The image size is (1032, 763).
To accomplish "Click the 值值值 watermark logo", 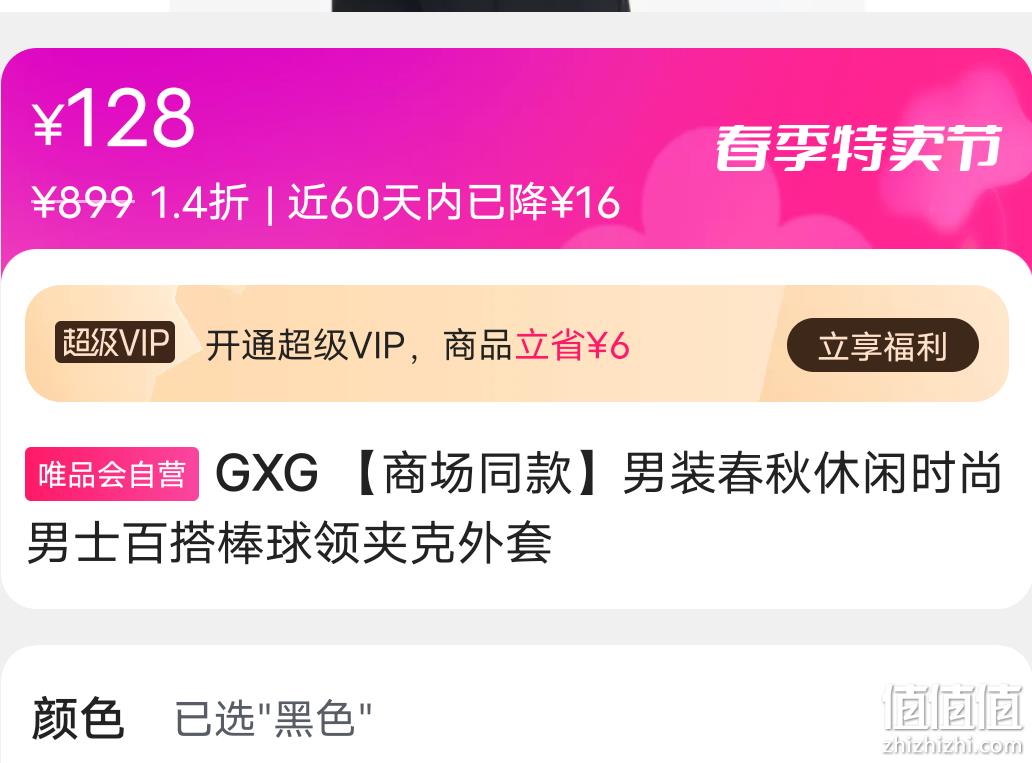I will click(952, 708).
